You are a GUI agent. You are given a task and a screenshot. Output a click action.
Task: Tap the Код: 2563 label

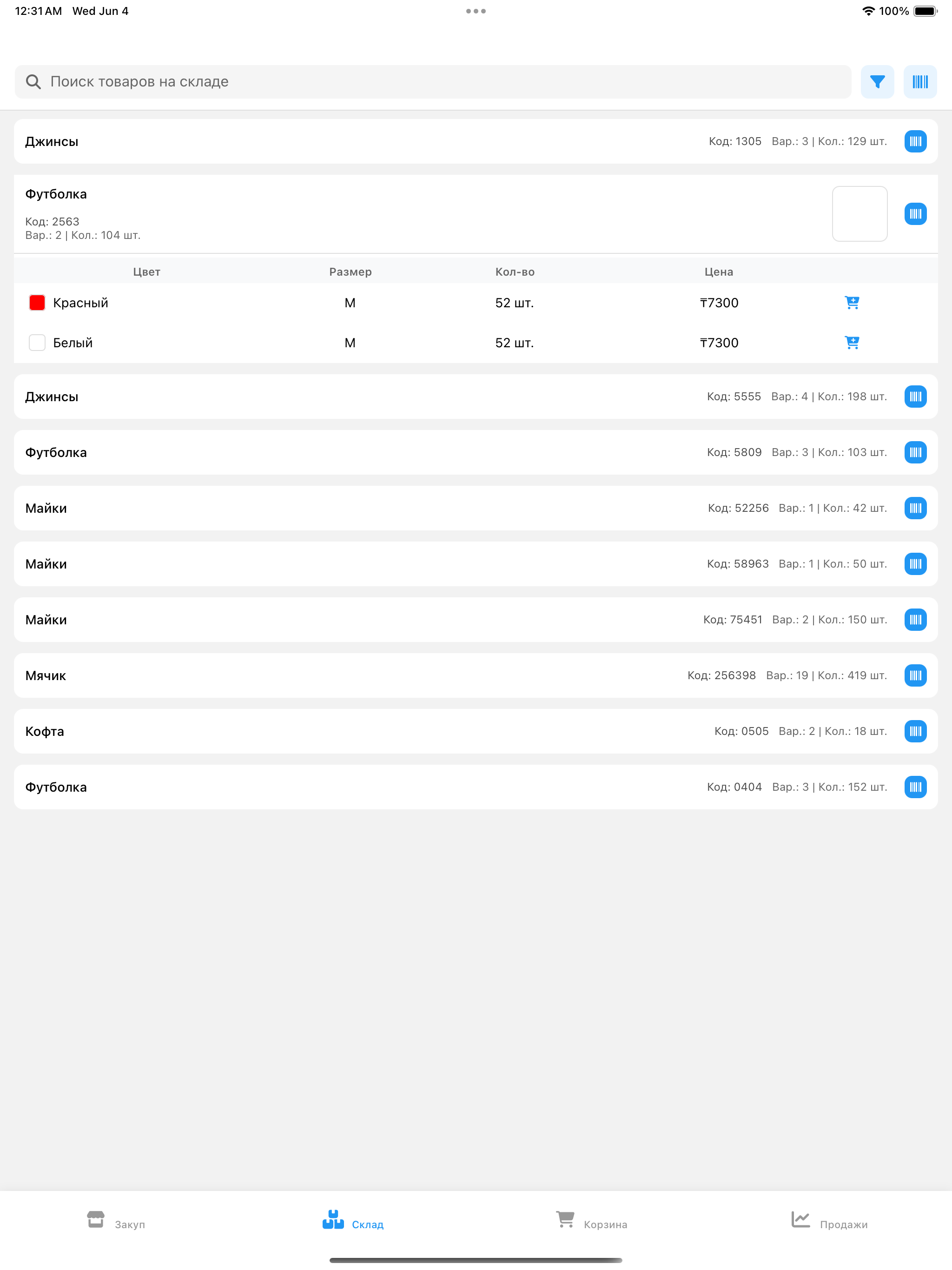[52, 222]
